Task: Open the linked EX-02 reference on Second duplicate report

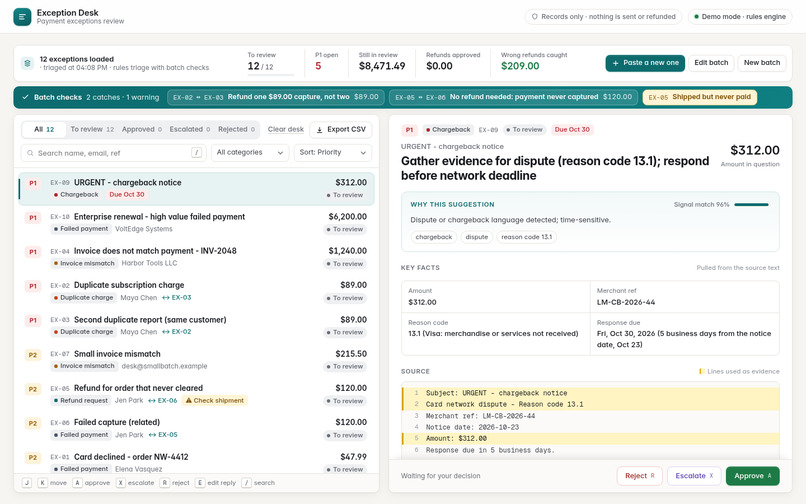Action: [x=177, y=332]
